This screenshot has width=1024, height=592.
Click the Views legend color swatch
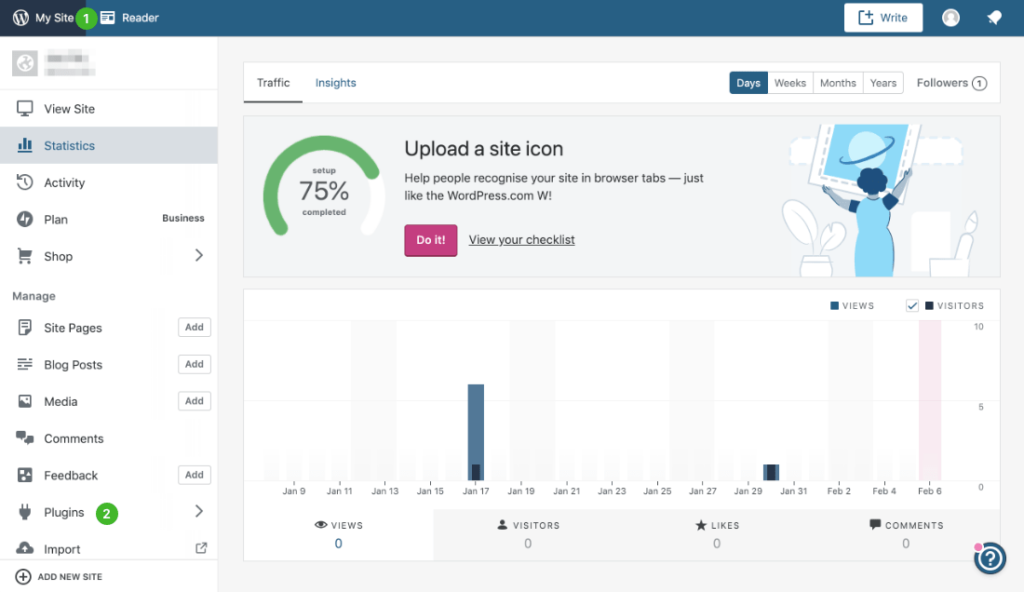tap(834, 305)
